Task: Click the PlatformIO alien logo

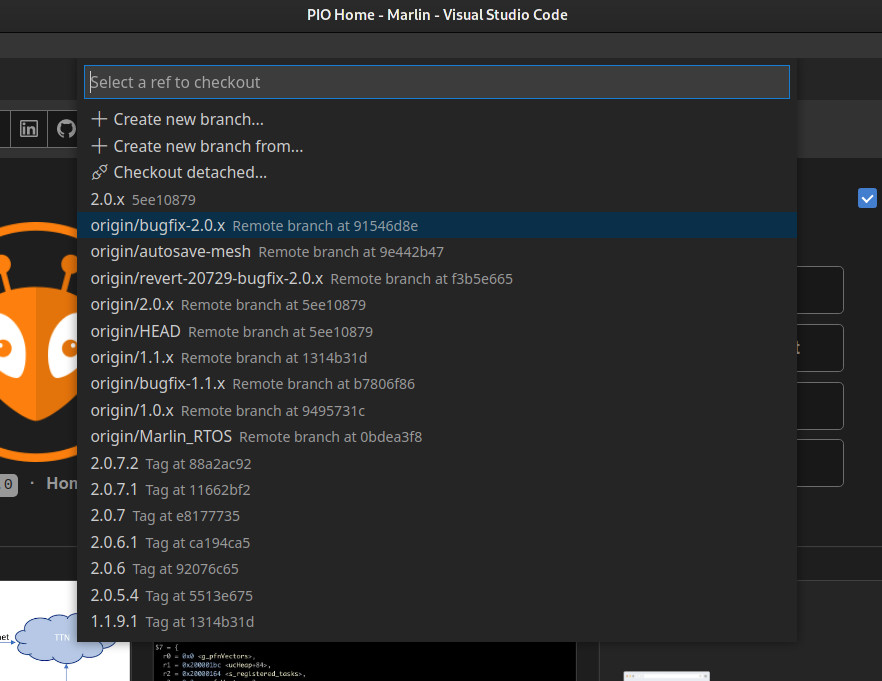Action: 38,342
